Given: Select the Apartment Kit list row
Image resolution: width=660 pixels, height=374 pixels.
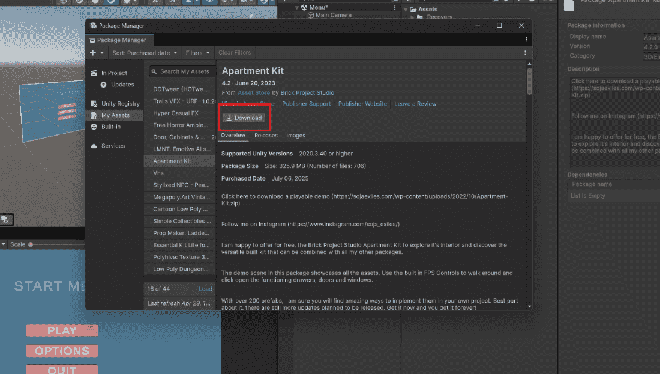Looking at the screenshot, I should [180, 161].
